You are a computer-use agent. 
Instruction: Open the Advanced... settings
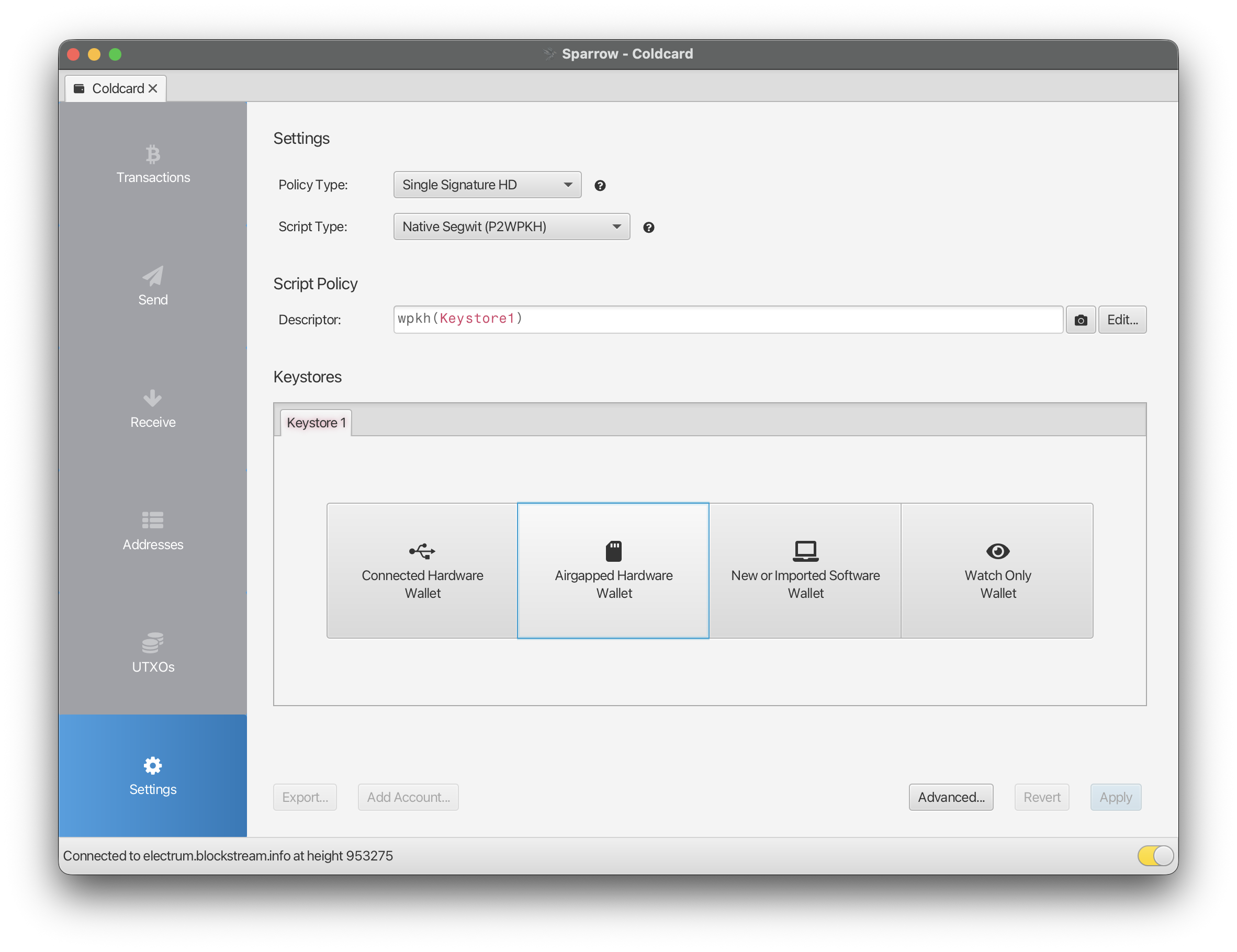(x=951, y=797)
